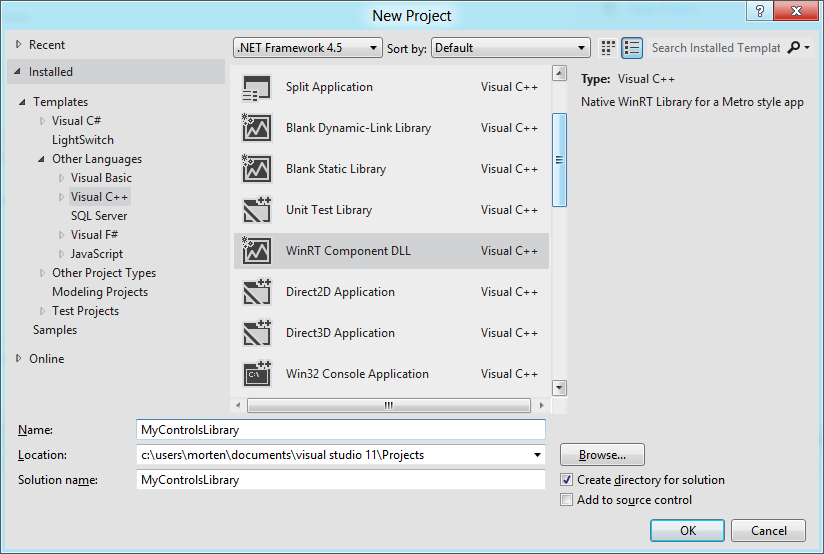
Task: Enable Add to source control
Action: [x=566, y=500]
